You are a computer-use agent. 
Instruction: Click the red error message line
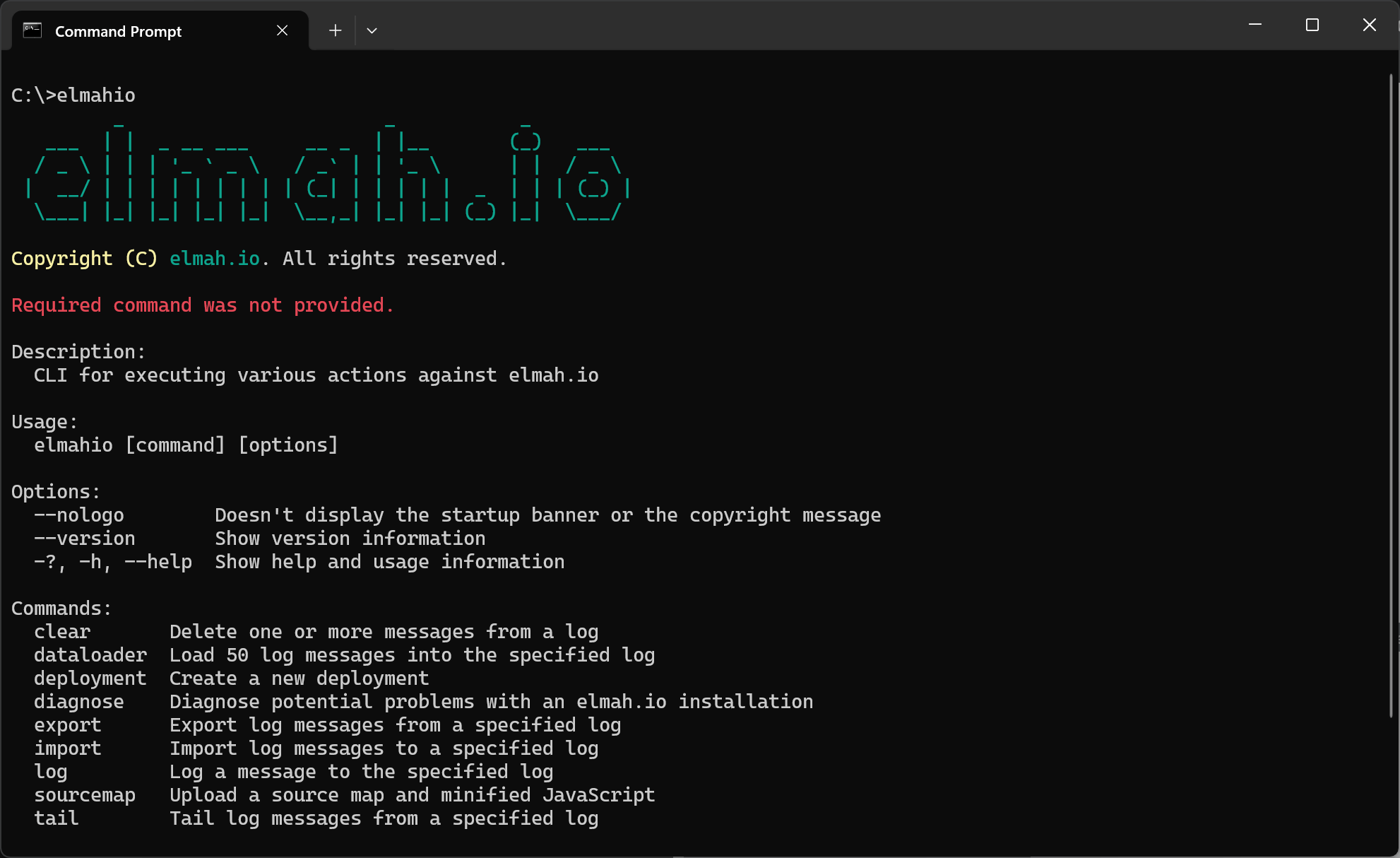coord(202,305)
